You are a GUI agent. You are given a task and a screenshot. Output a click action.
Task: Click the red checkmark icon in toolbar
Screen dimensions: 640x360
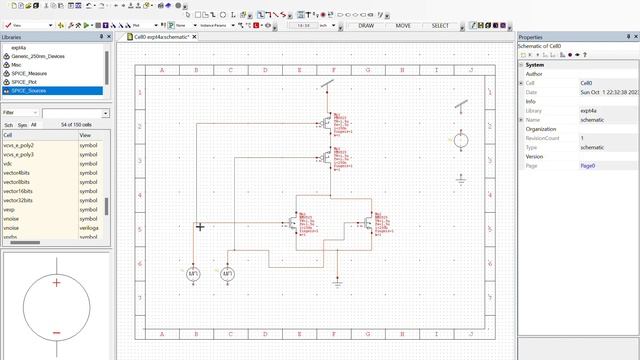(x=8, y=25)
